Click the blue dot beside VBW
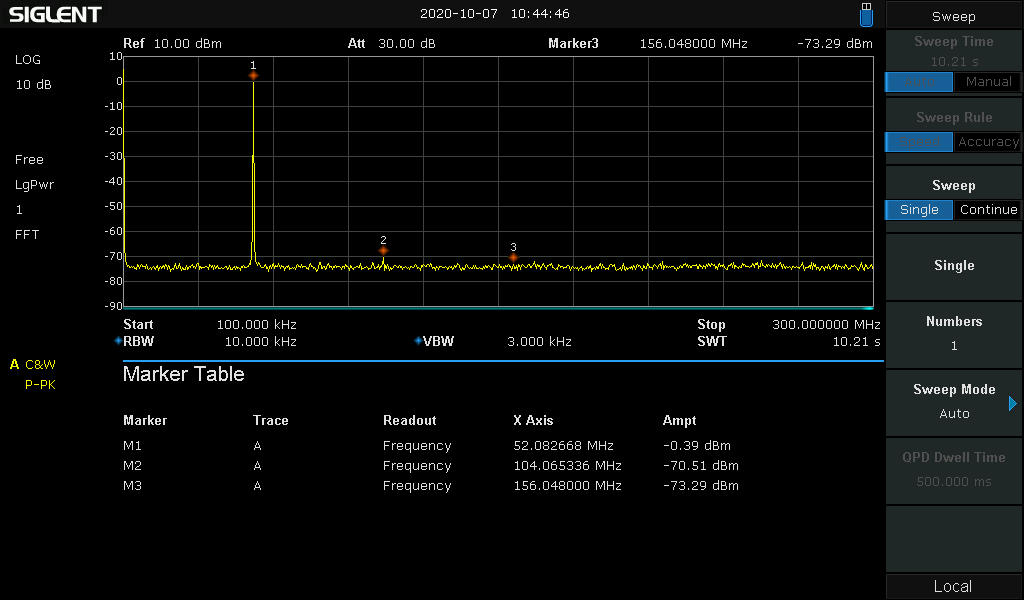Screen dimensions: 1024x600 click(x=418, y=341)
